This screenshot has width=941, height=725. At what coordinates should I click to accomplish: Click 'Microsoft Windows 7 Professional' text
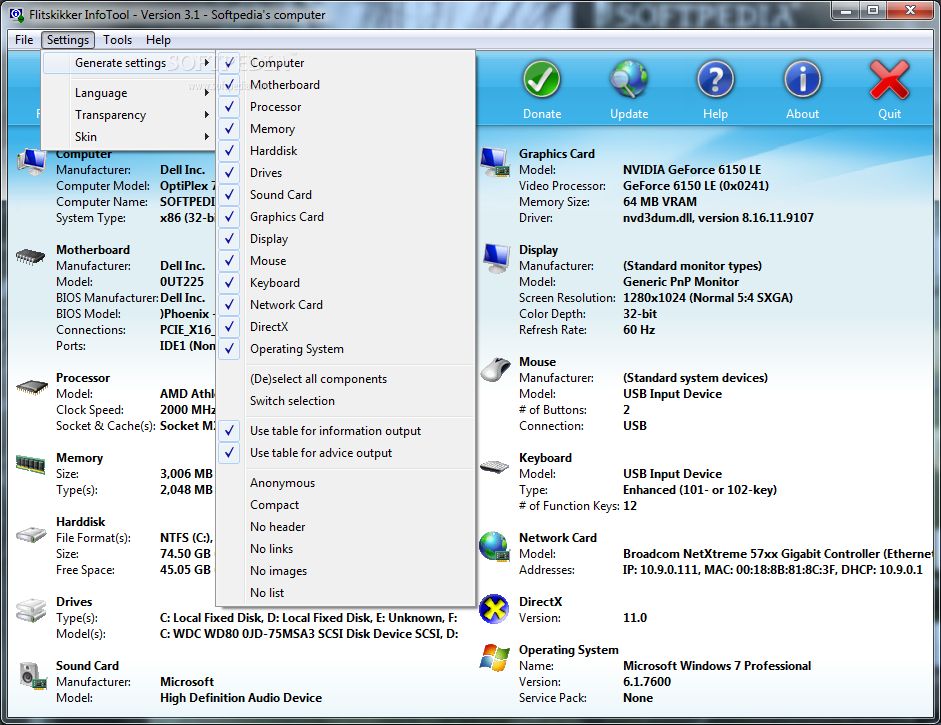coord(717,666)
